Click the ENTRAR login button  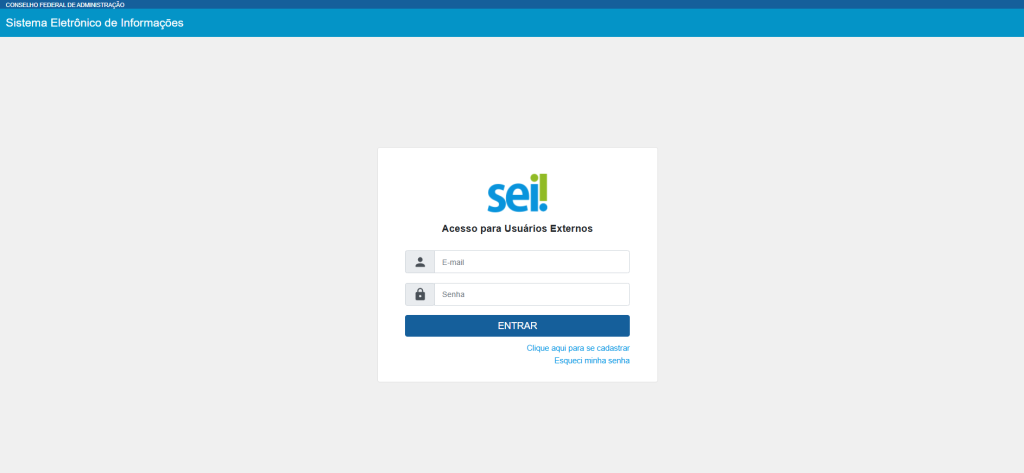point(517,326)
